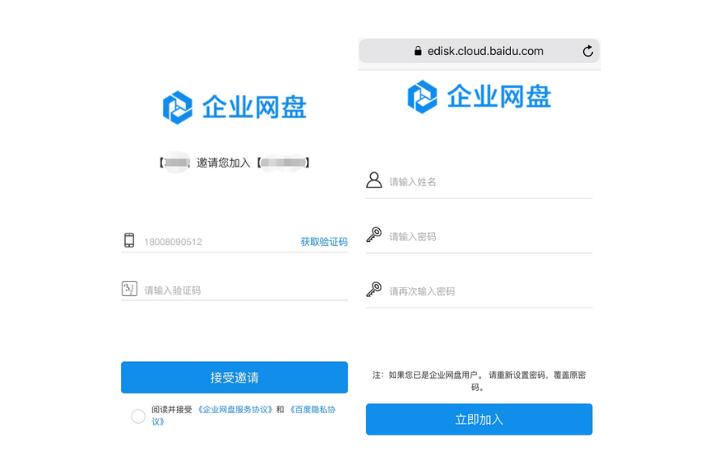The image size is (715, 458).
Task: Click the key icon beside 请输入密码
Action: coord(374,235)
